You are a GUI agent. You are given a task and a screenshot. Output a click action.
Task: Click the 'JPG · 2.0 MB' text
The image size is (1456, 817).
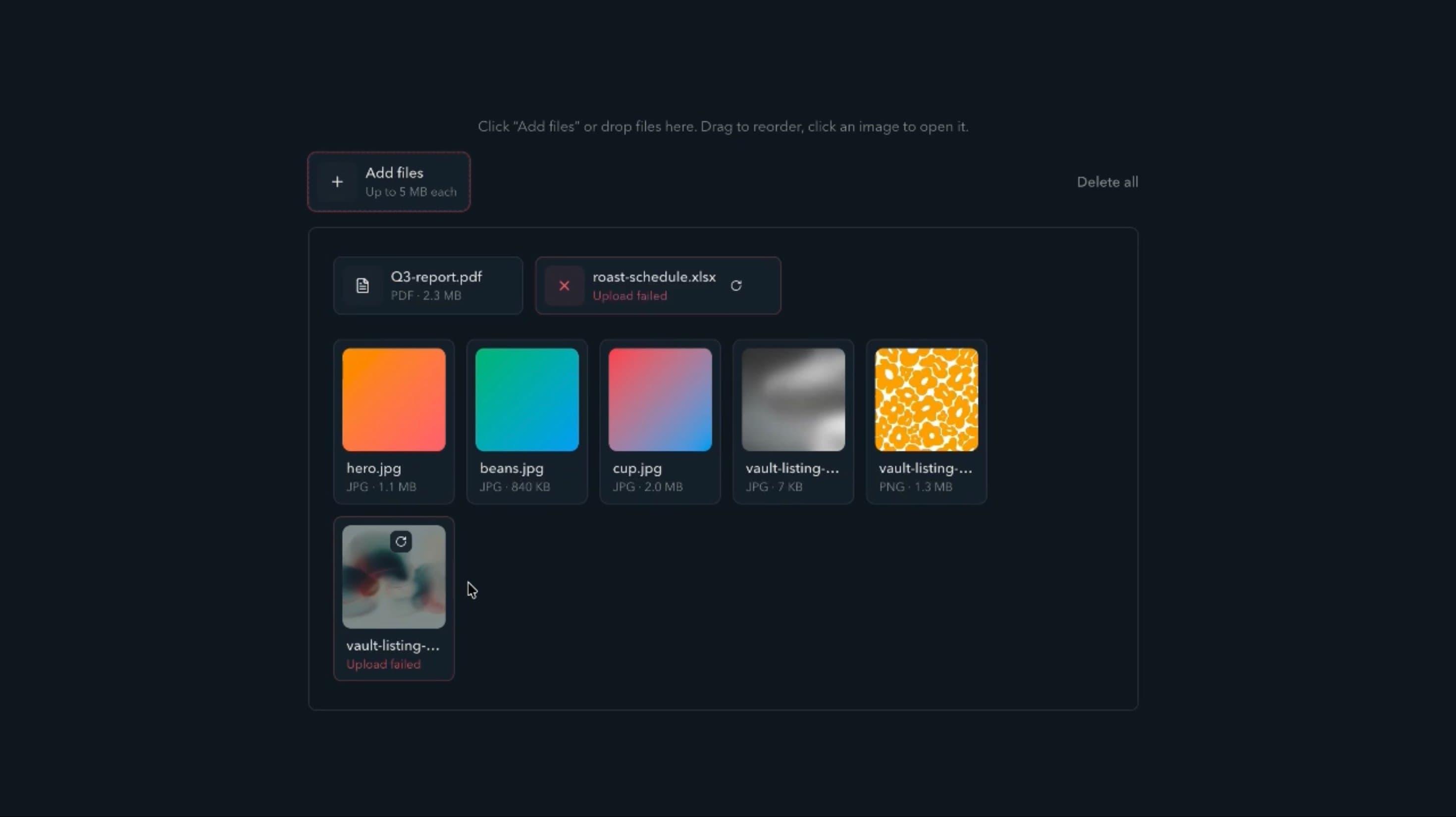(x=648, y=487)
